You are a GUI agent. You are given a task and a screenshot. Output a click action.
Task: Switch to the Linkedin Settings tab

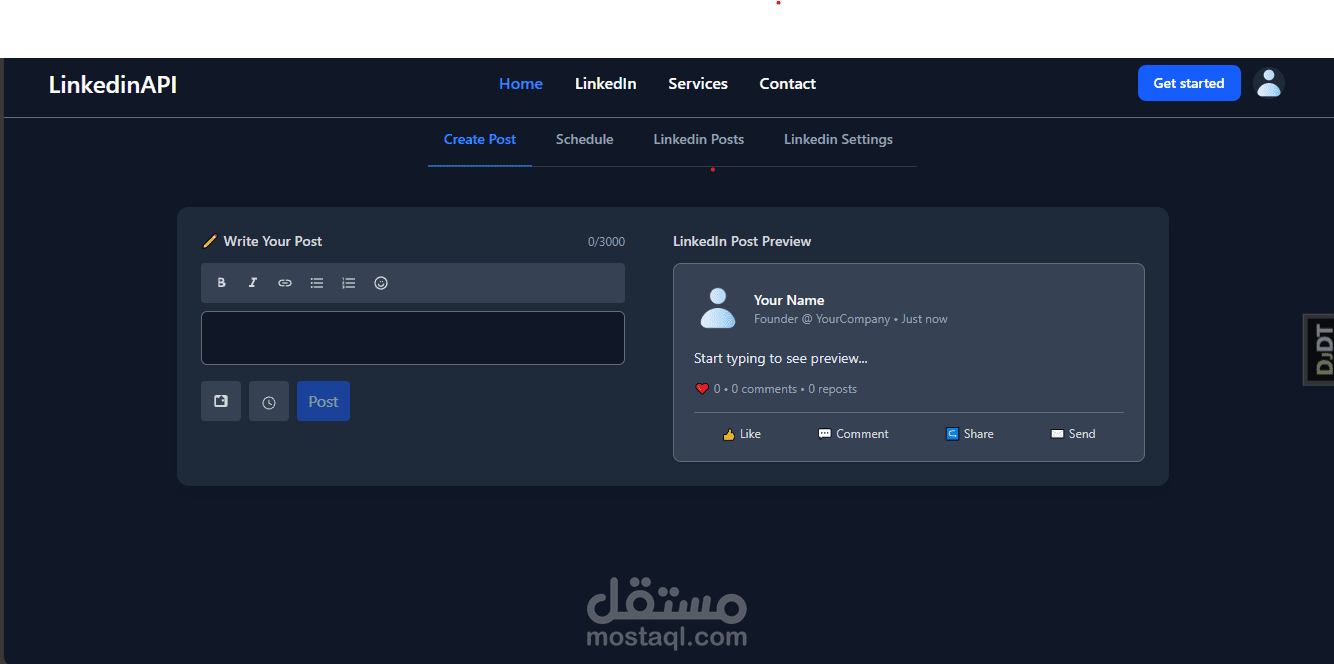[838, 140]
